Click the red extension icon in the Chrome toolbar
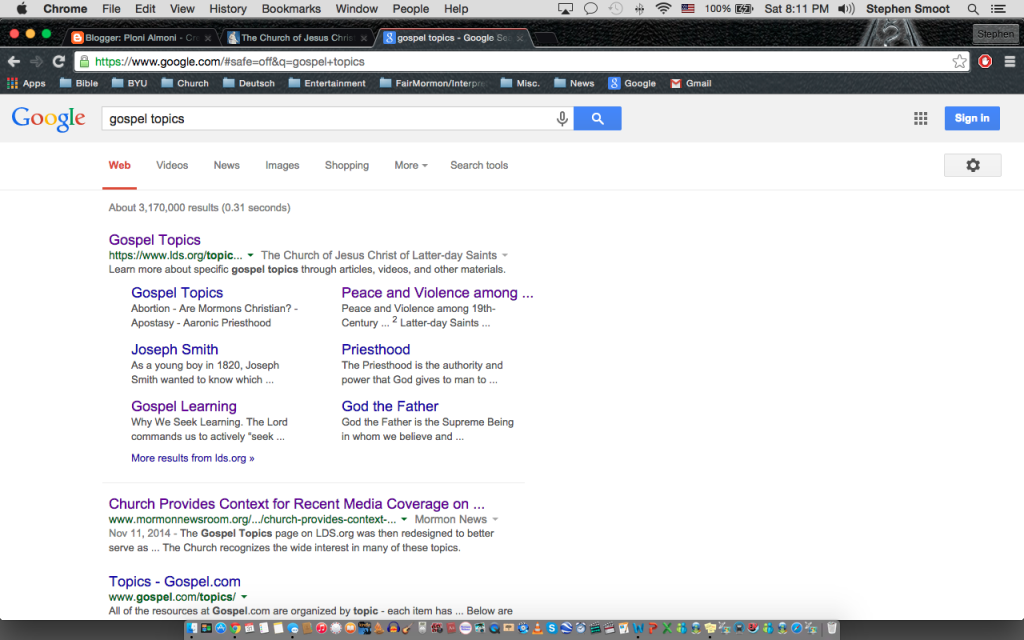The height and width of the screenshot is (640, 1024). [x=985, y=61]
